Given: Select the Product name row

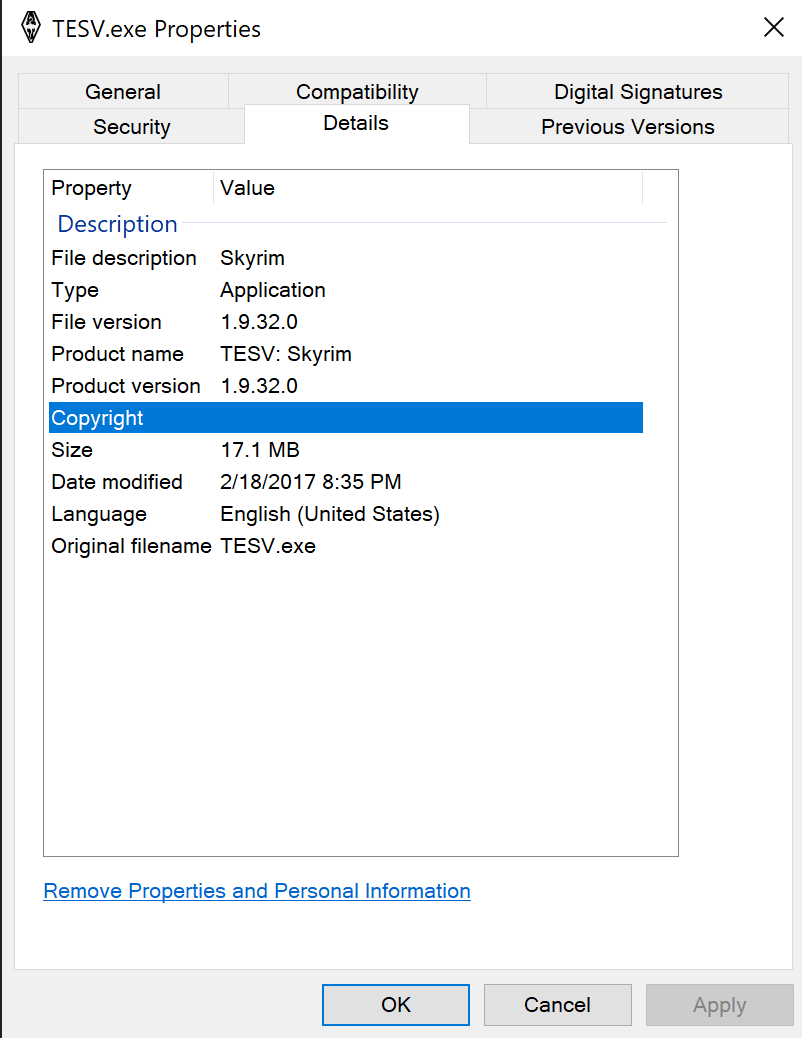Looking at the screenshot, I should tap(346, 354).
